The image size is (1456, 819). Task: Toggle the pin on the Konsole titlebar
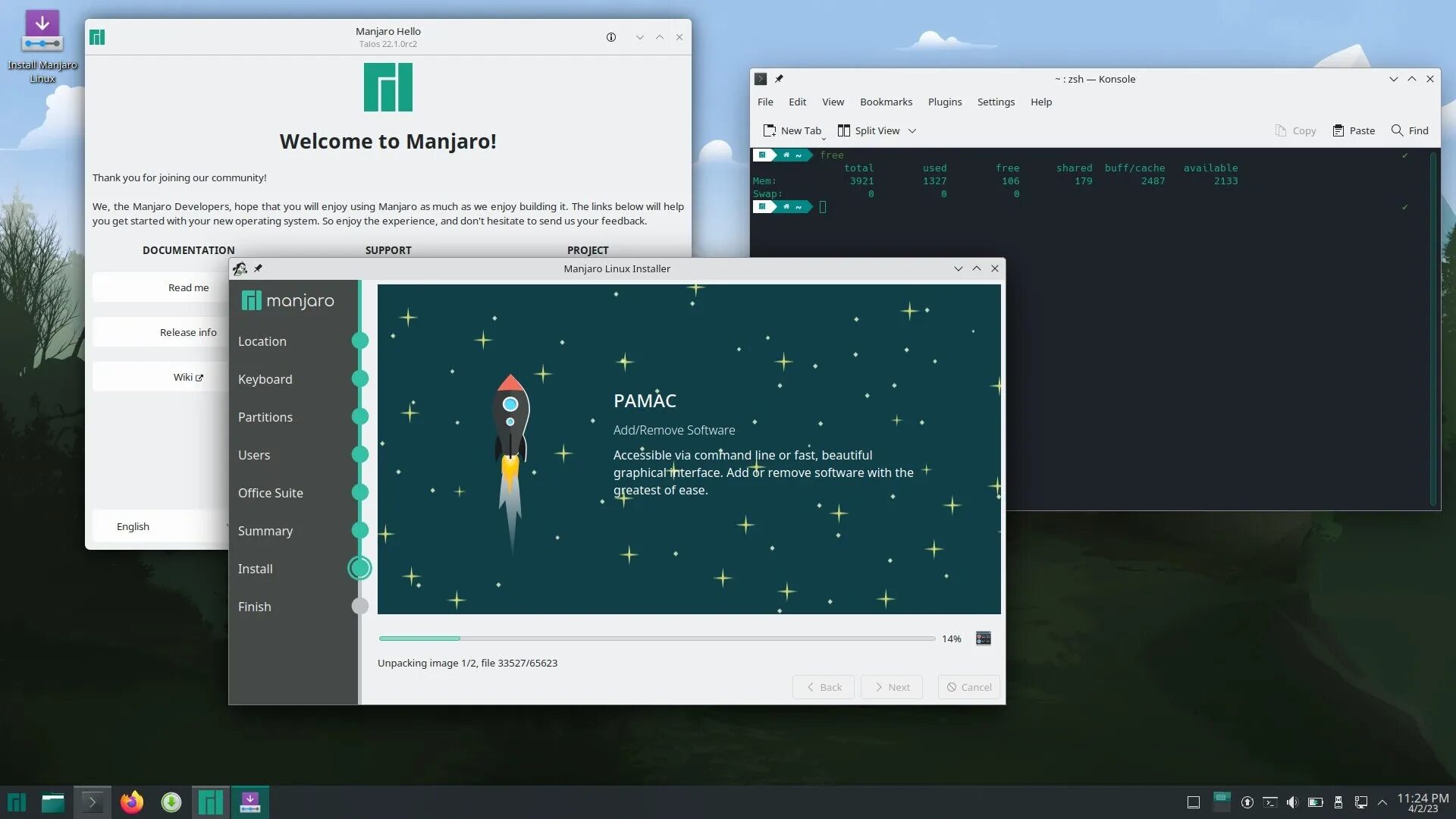779,79
